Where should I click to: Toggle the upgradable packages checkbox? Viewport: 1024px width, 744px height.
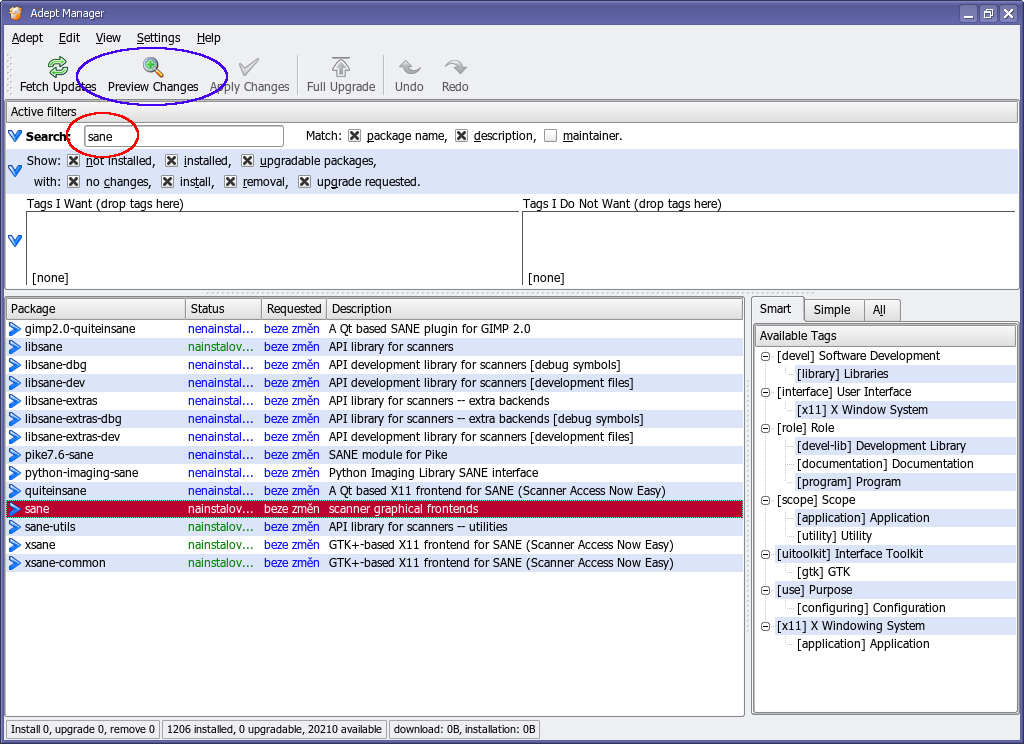pos(248,161)
